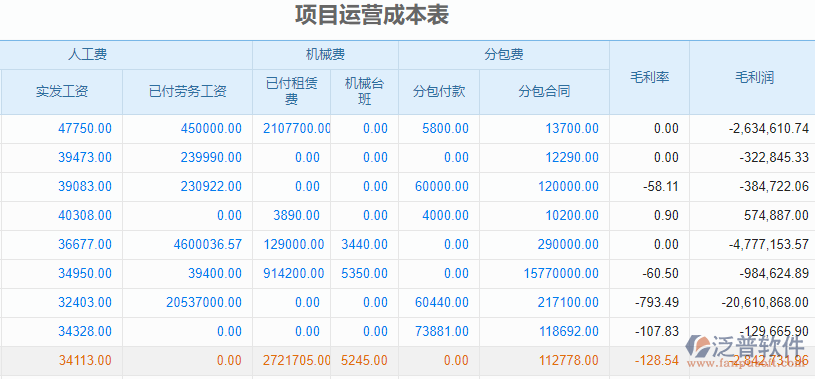Open the 39083.00 wage value
The width and height of the screenshot is (815, 379).
pos(85,187)
